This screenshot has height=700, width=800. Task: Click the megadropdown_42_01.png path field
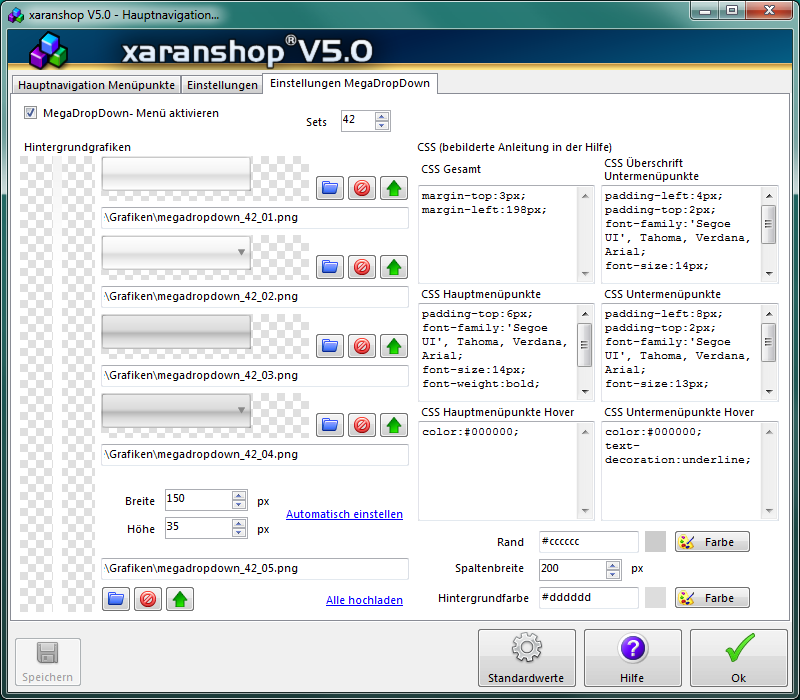click(x=255, y=218)
